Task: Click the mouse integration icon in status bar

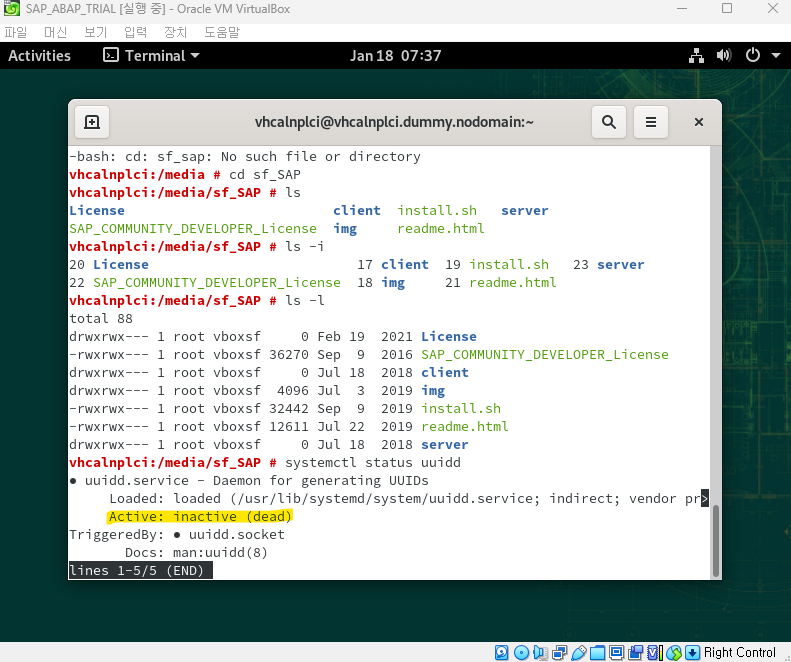Action: pos(673,652)
